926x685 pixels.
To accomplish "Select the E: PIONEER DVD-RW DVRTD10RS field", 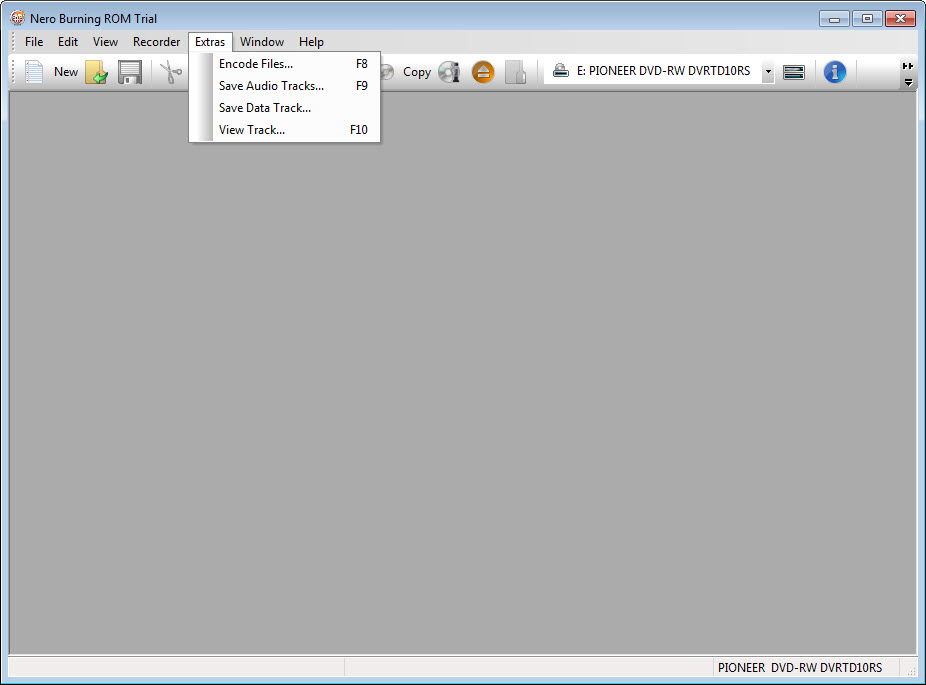I will 658,71.
